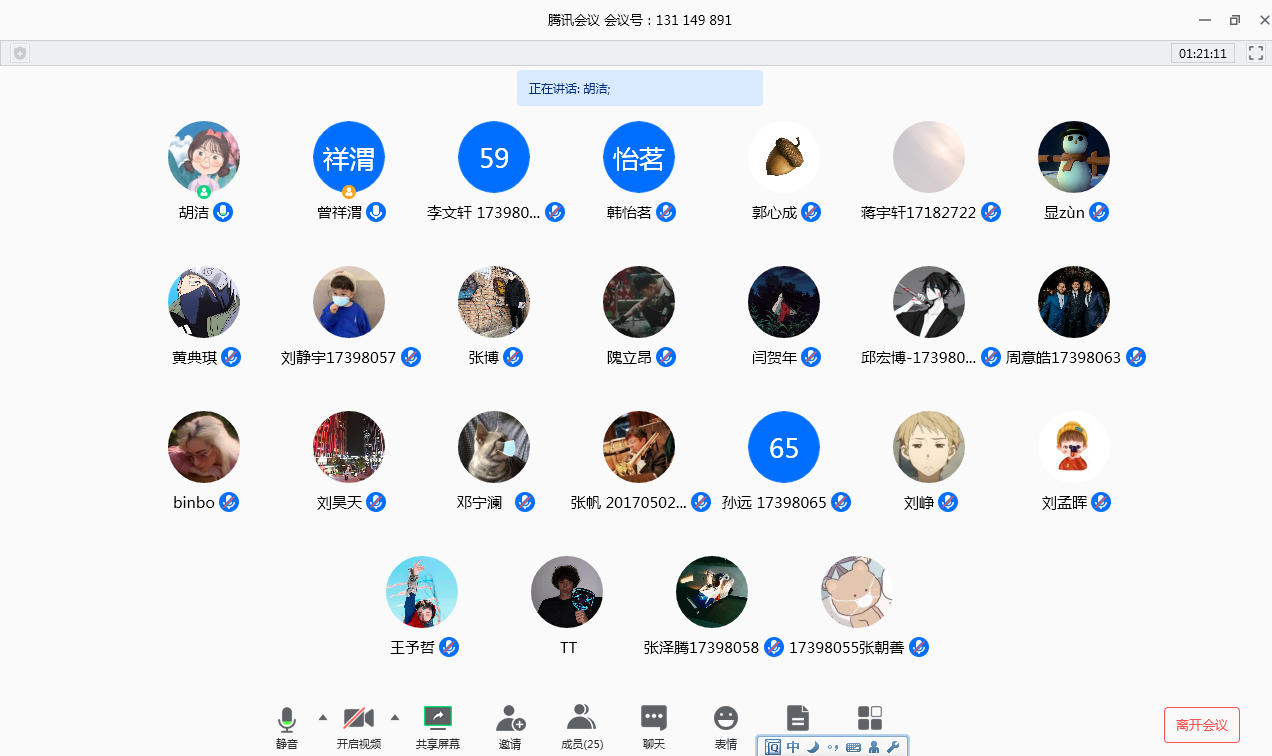Viewport: 1272px width, 756px height.
Task: Enter full screen using the top-right icon
Action: [x=1256, y=53]
